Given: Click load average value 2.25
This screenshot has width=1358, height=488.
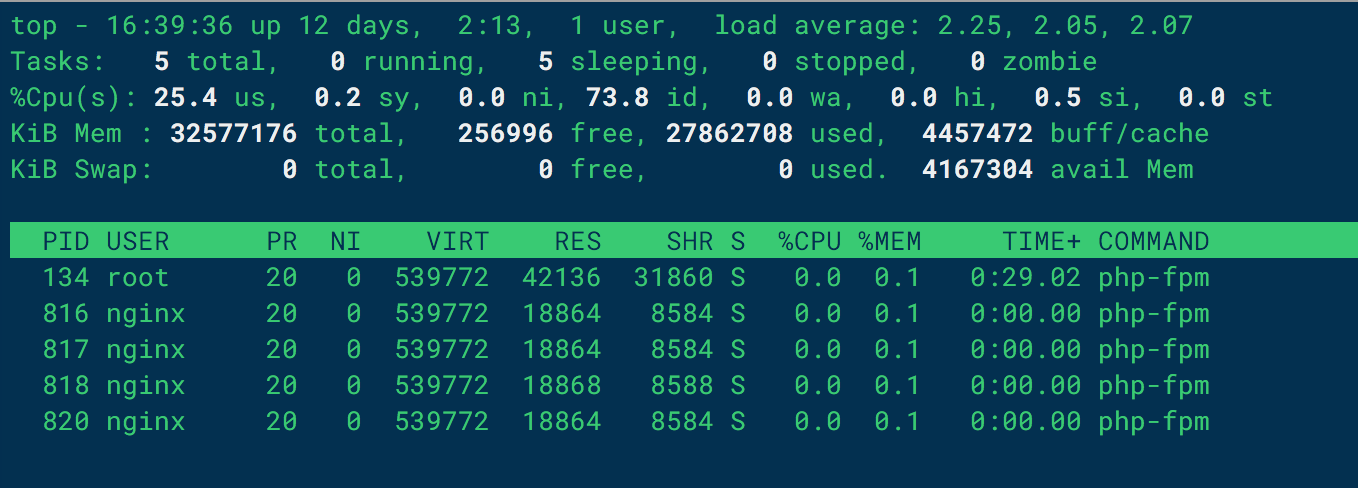Looking at the screenshot, I should click(x=970, y=25).
